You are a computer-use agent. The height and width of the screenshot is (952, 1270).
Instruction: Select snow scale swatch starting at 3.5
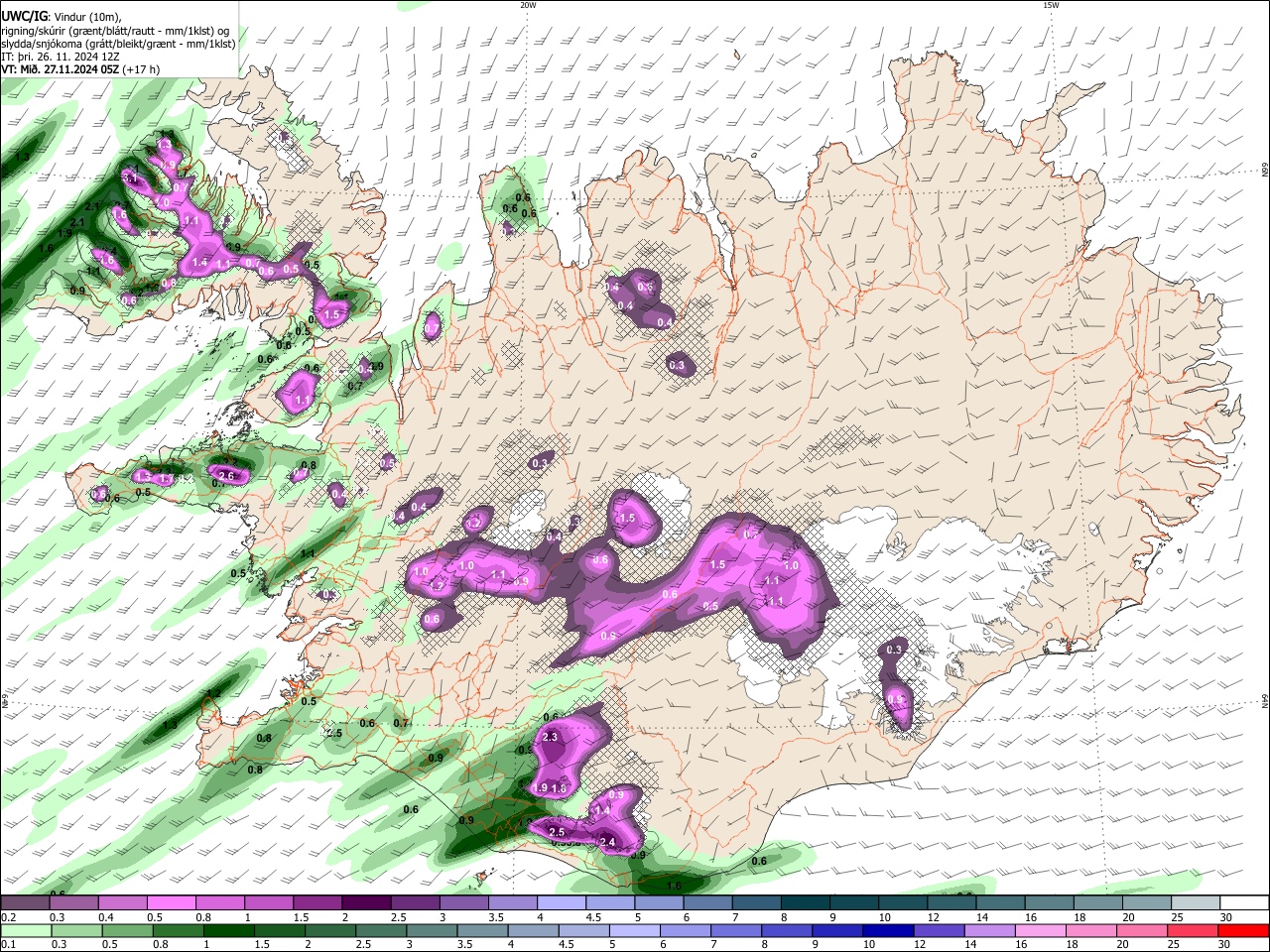[513, 903]
